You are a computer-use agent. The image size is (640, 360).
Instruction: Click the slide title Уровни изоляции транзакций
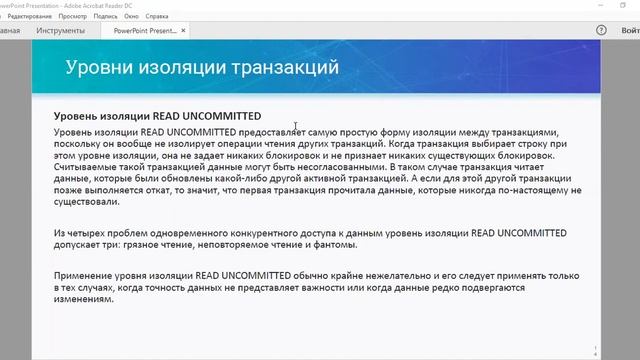tap(202, 67)
